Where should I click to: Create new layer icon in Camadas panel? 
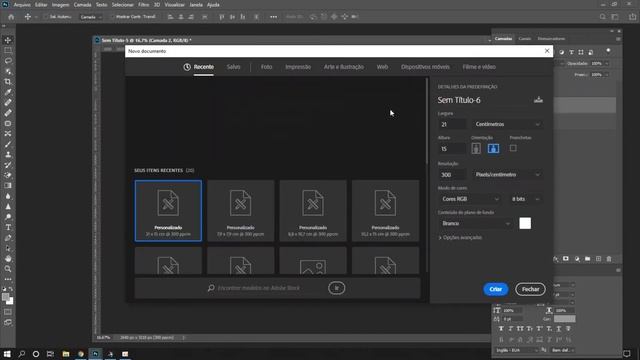click(598, 259)
